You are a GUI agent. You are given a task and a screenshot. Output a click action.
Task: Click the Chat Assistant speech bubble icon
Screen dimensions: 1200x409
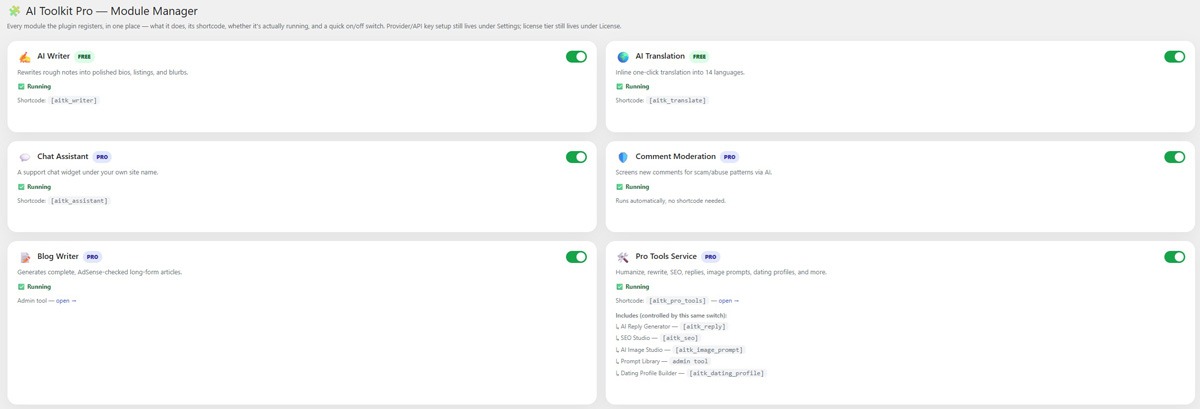[24, 157]
